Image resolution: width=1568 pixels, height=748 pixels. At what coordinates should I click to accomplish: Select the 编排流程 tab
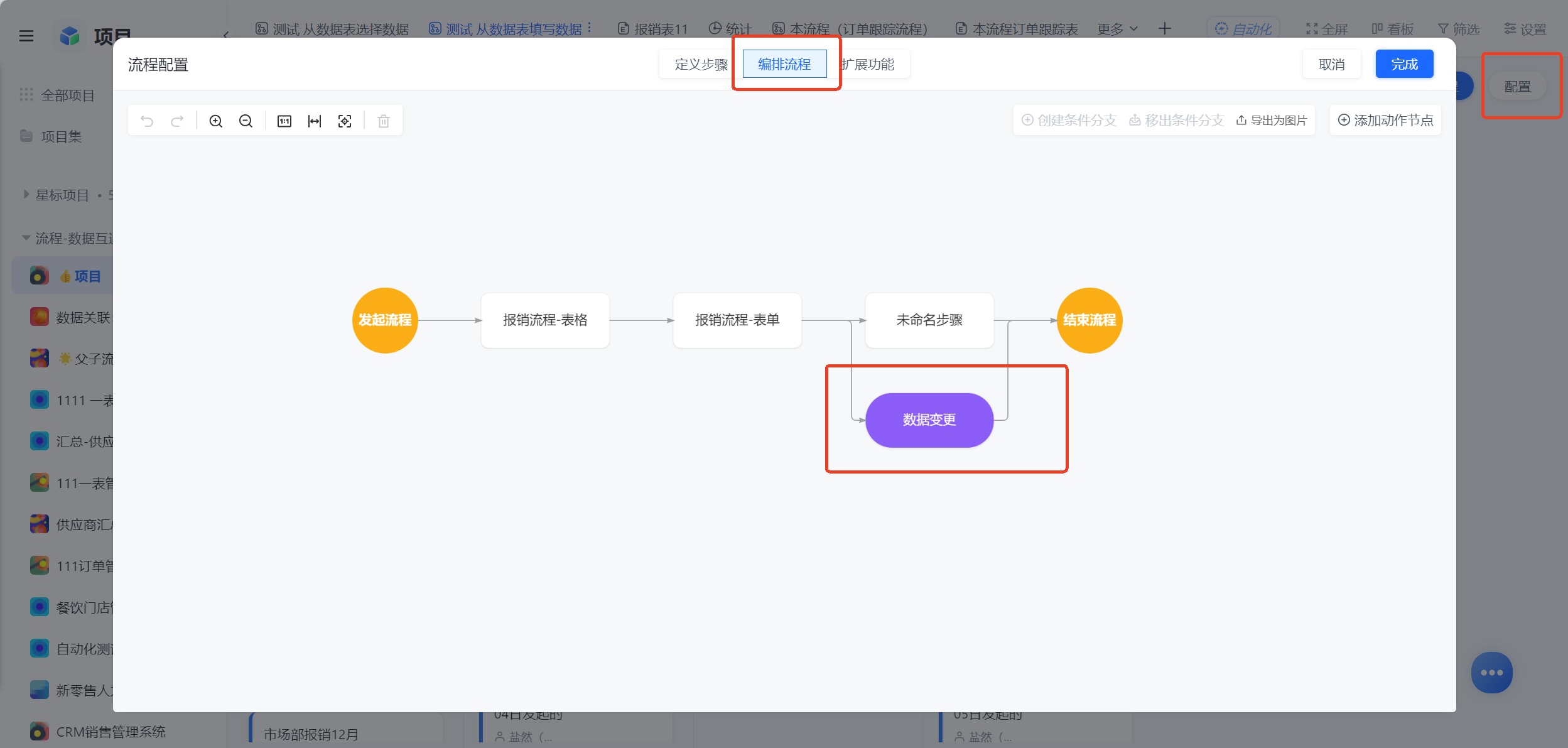784,64
